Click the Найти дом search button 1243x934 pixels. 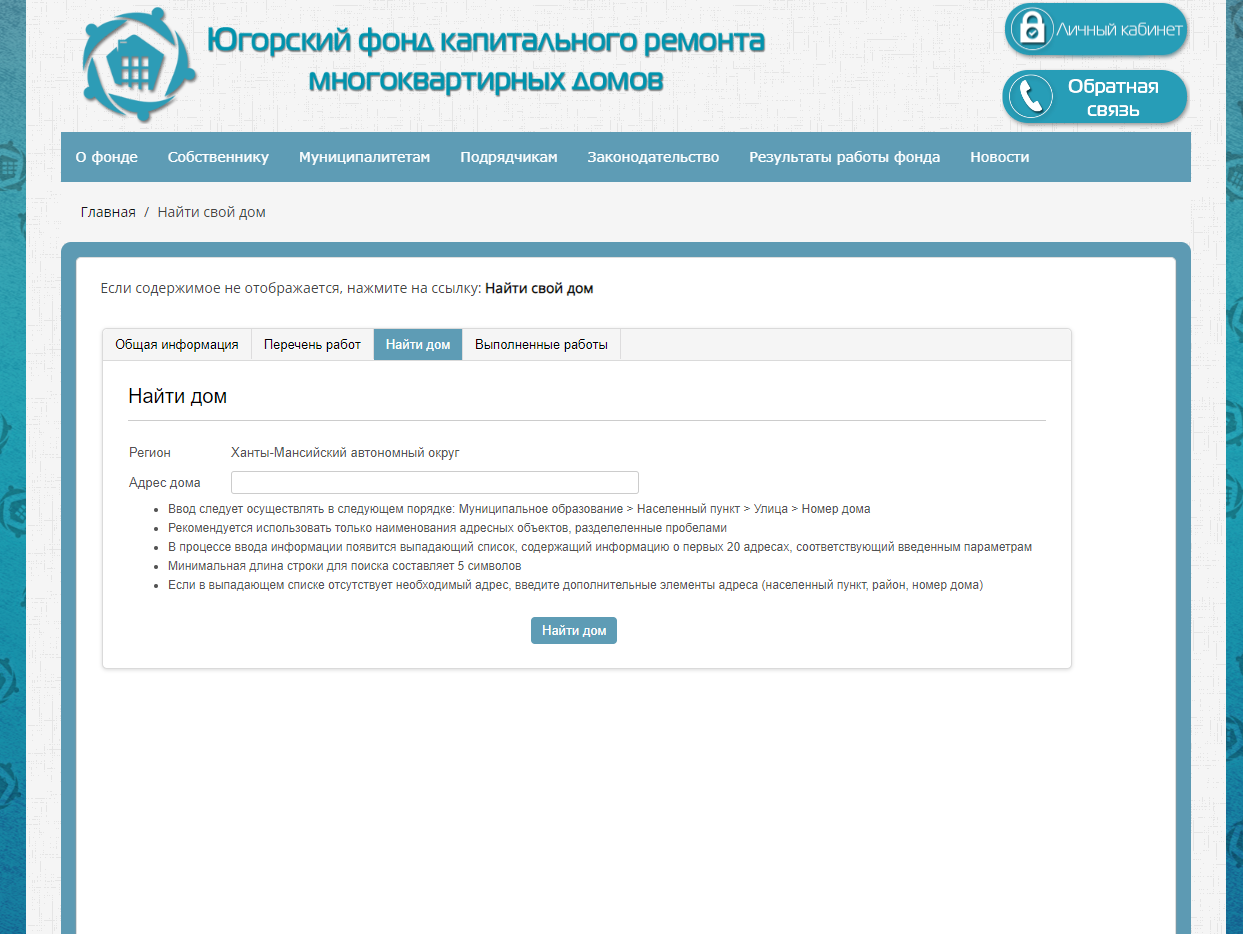tap(574, 630)
